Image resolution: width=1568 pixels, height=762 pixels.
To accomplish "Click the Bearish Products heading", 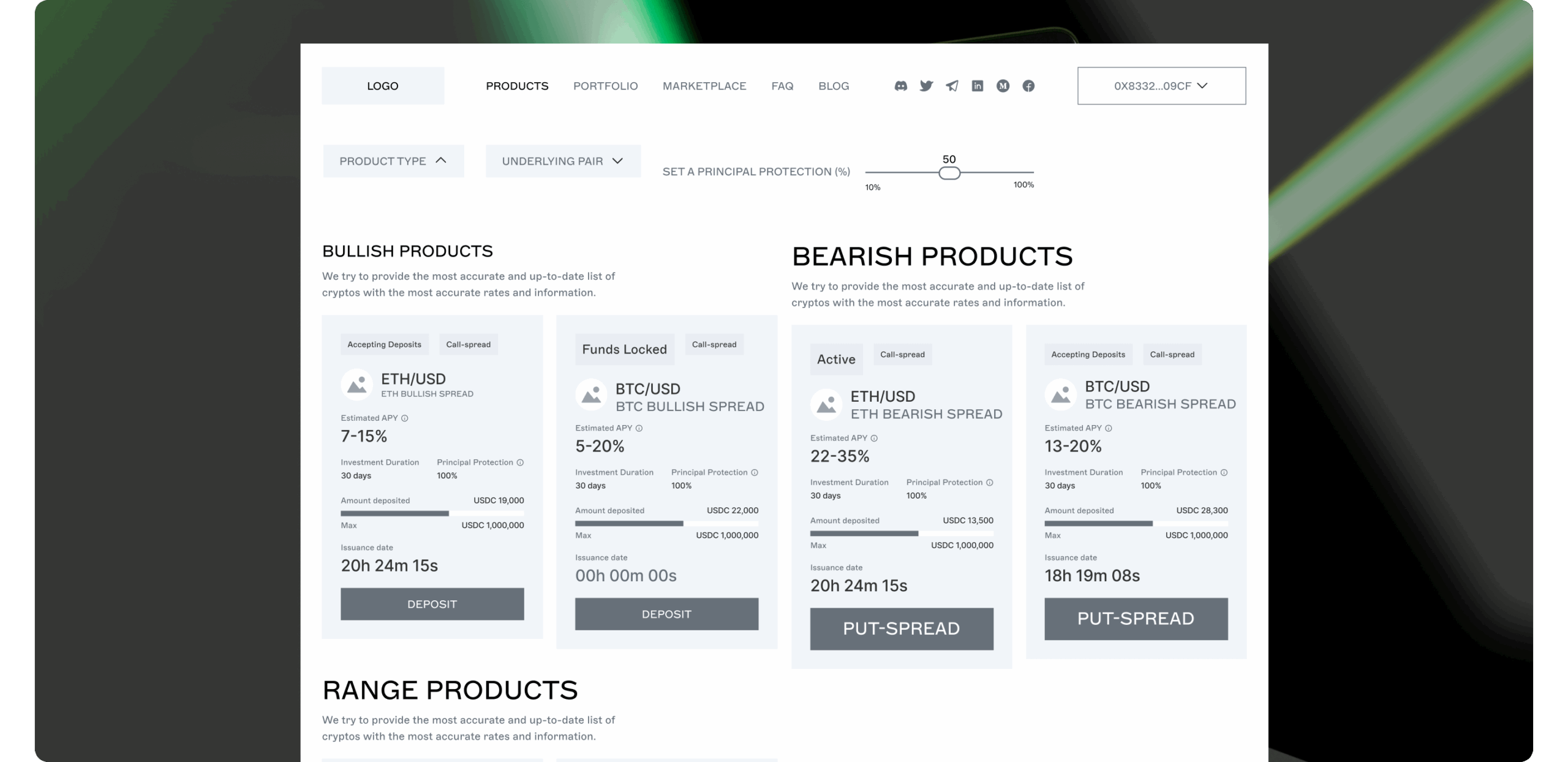I will [932, 256].
